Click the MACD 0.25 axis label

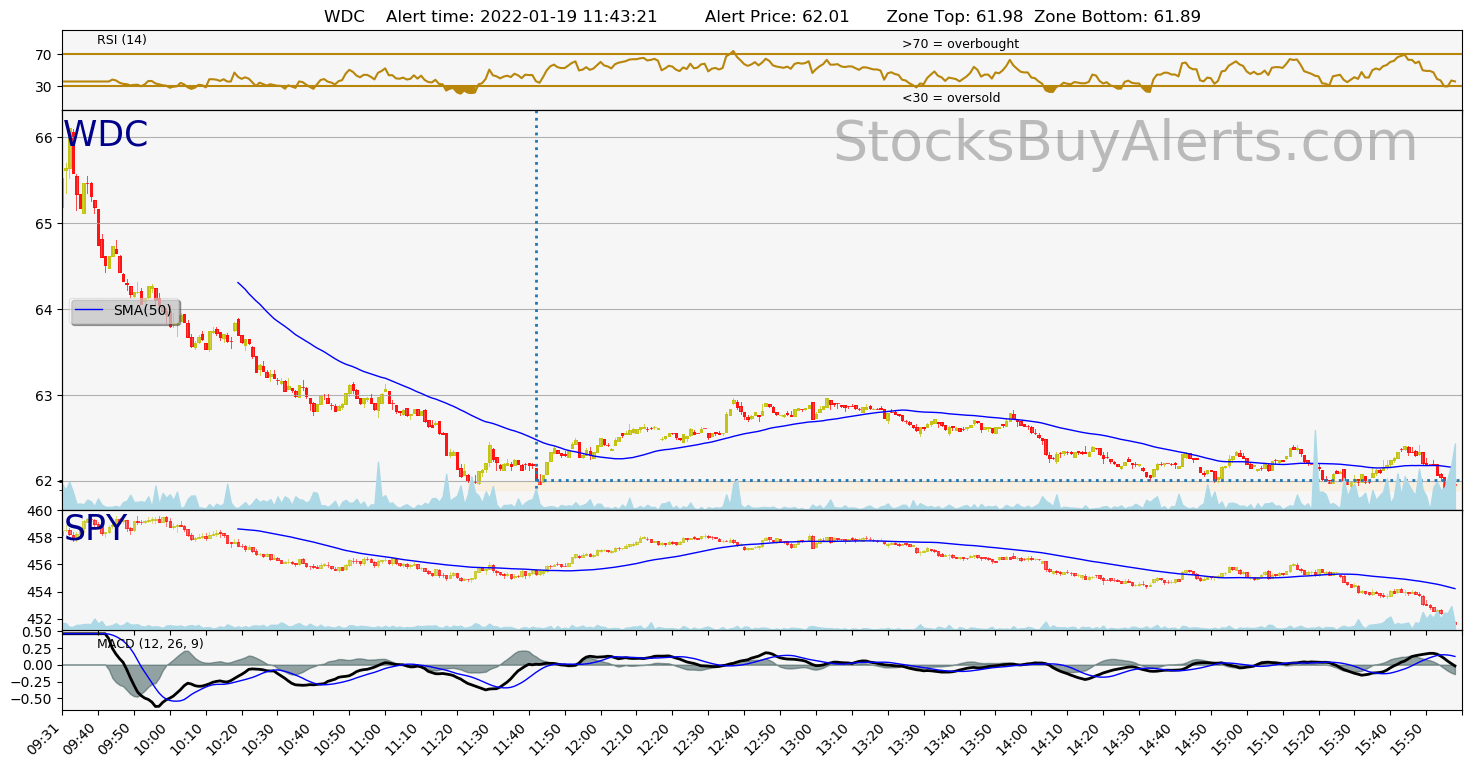click(x=37, y=649)
